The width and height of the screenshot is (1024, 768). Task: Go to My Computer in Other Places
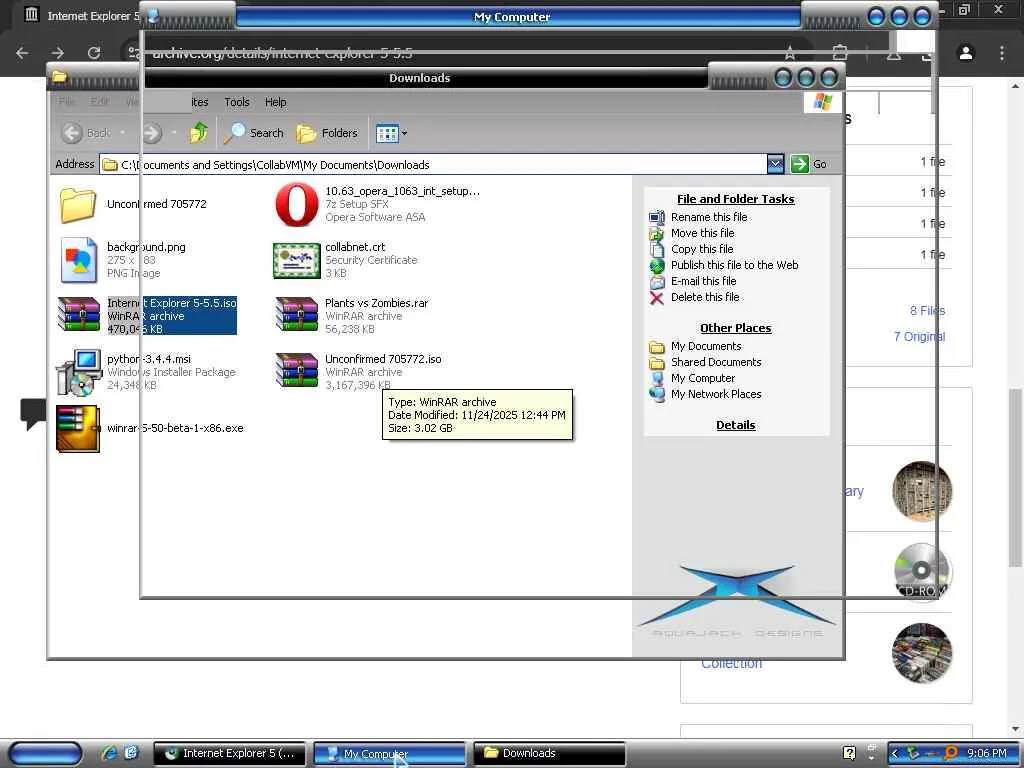tap(703, 378)
